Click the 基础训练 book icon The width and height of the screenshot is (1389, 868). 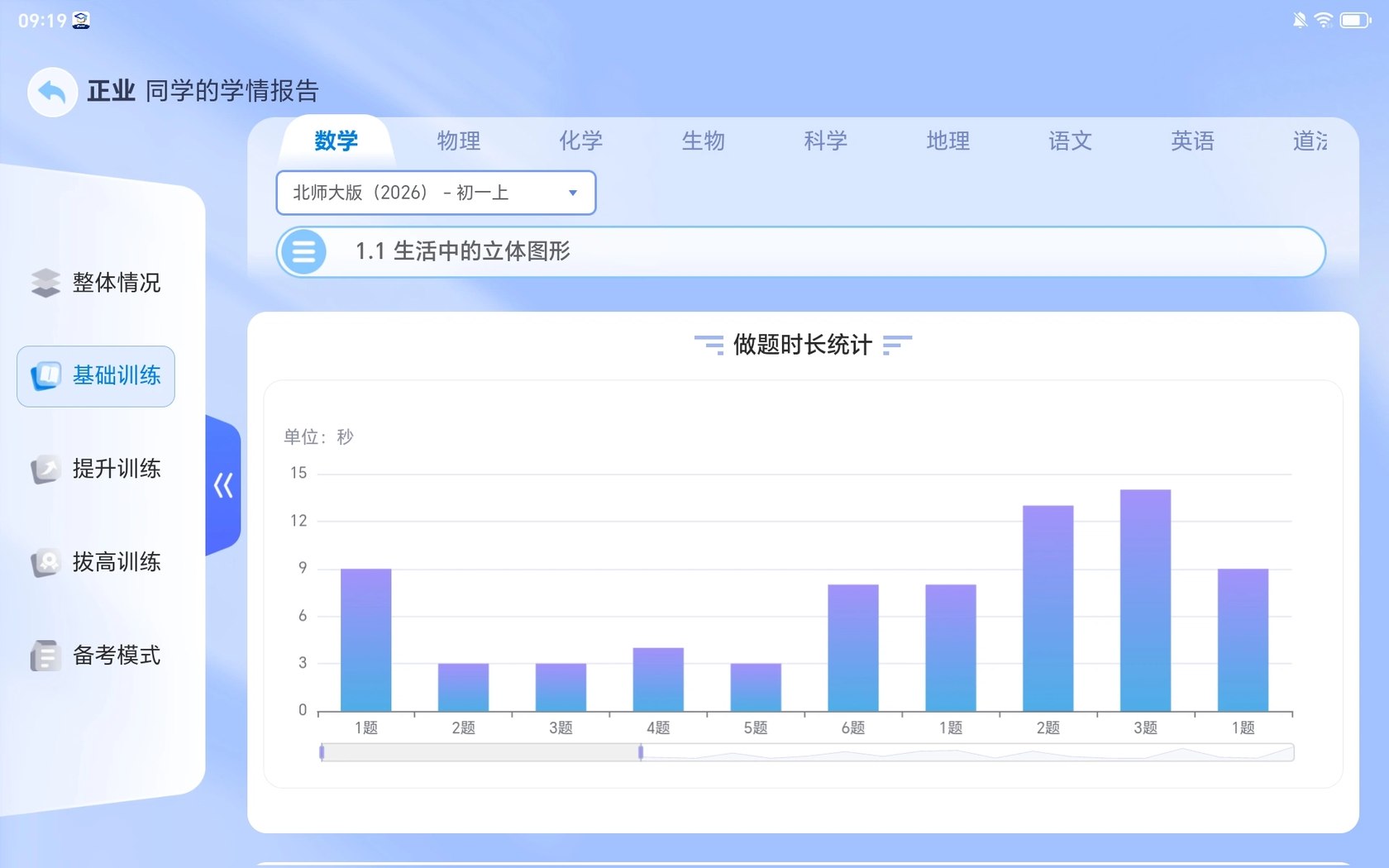pos(45,376)
